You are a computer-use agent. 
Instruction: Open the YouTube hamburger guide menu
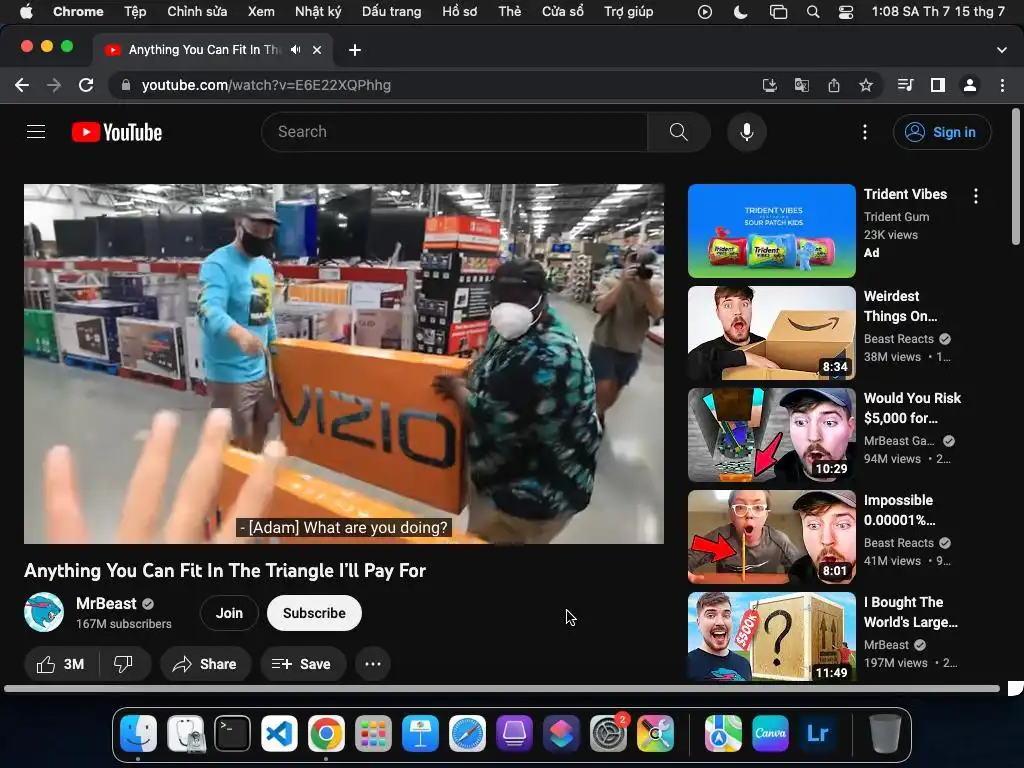(36, 132)
